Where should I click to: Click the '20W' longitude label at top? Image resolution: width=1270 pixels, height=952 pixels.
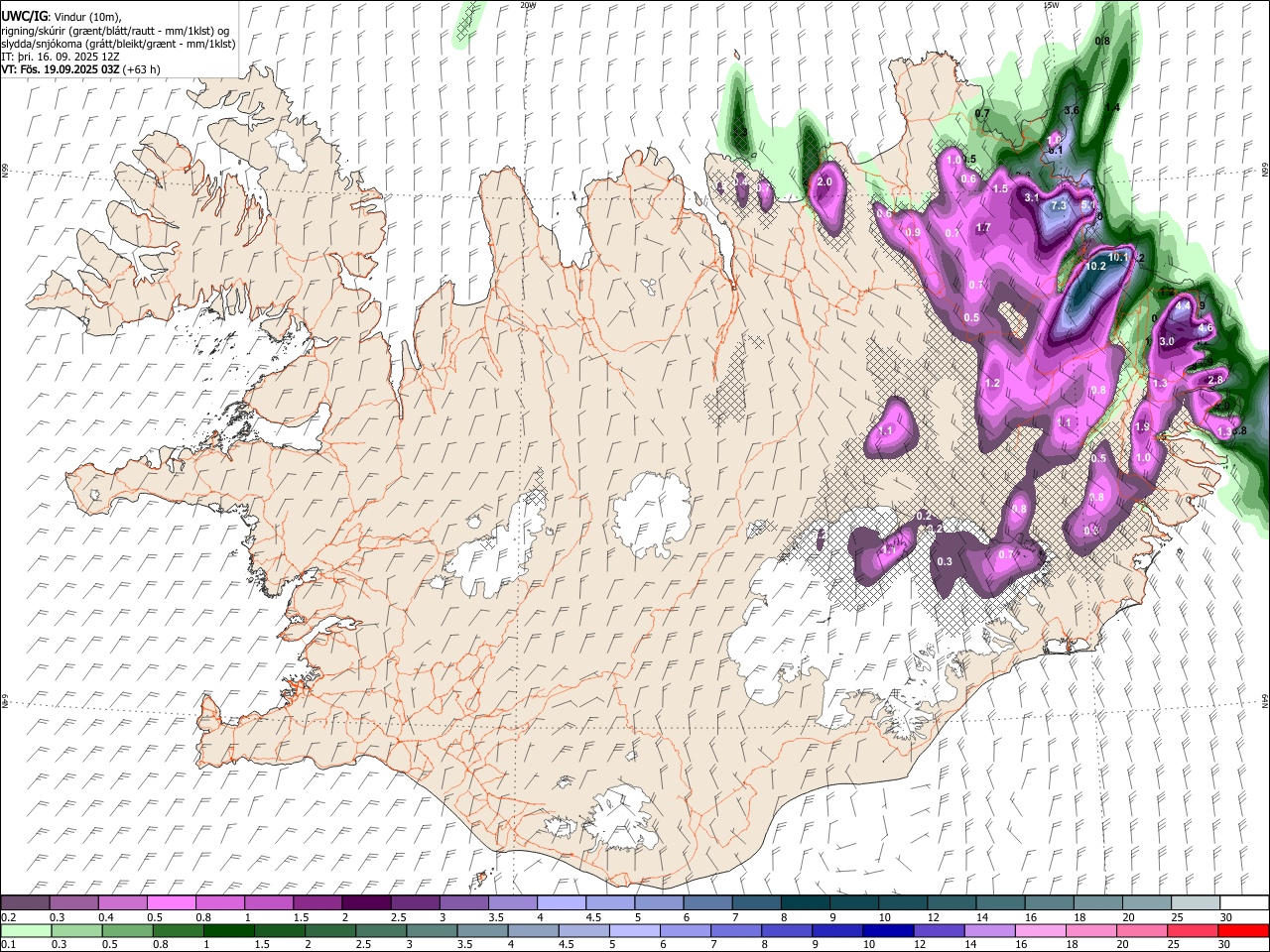528,5
